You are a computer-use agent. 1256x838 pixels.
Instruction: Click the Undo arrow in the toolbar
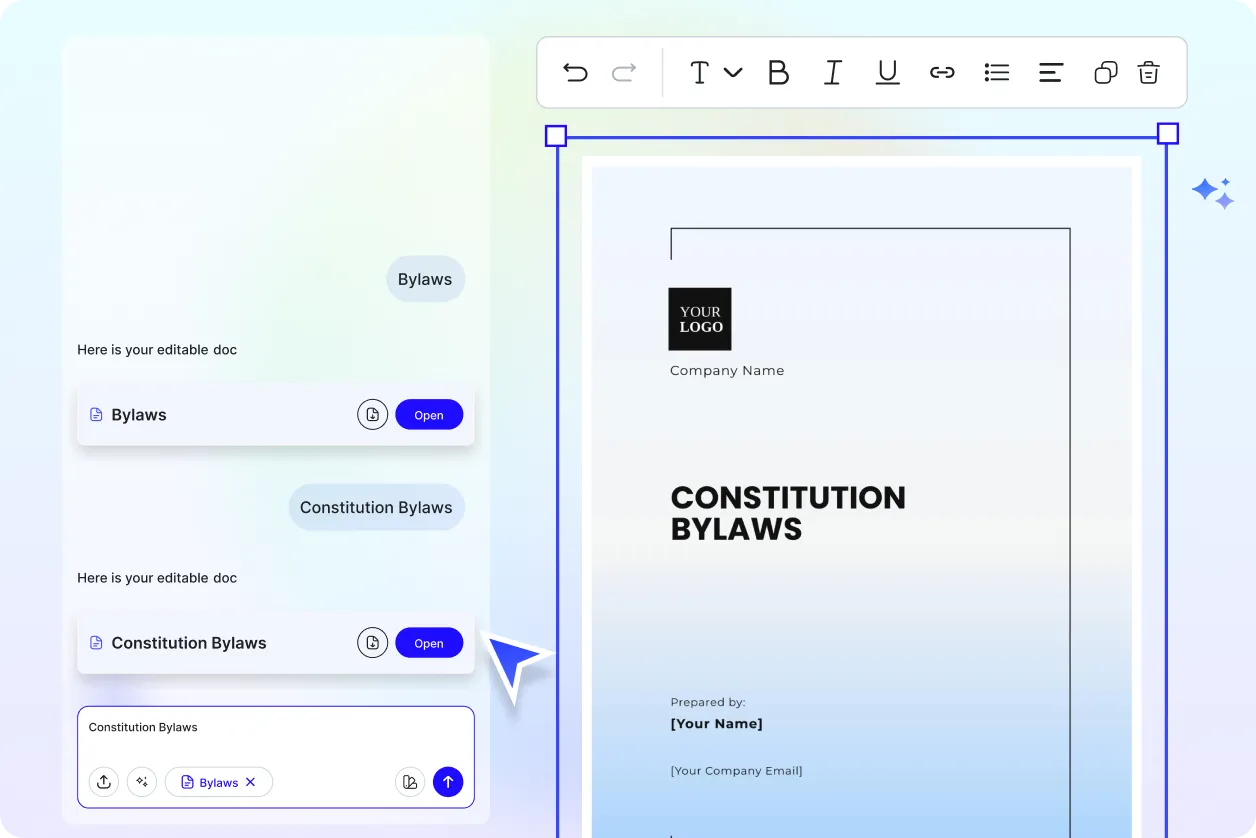pos(575,72)
